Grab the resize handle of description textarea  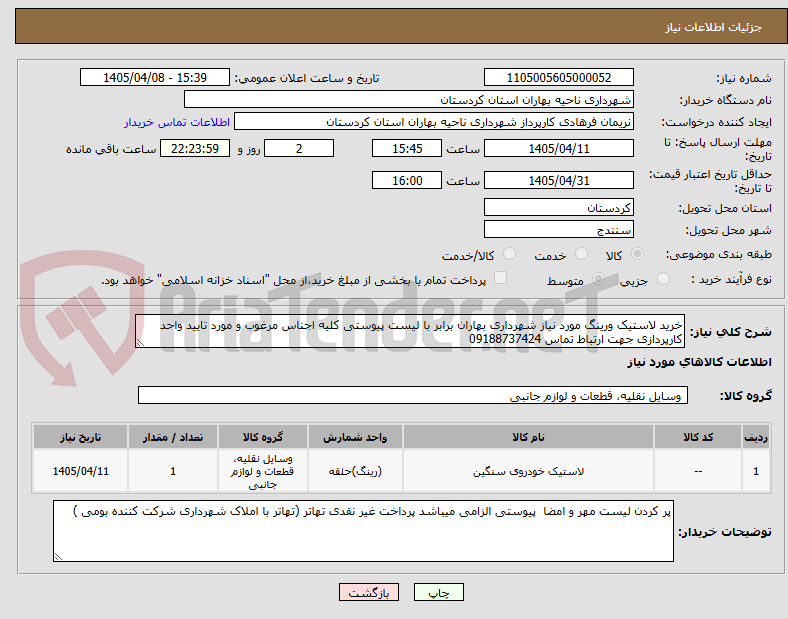pyautogui.click(x=140, y=342)
